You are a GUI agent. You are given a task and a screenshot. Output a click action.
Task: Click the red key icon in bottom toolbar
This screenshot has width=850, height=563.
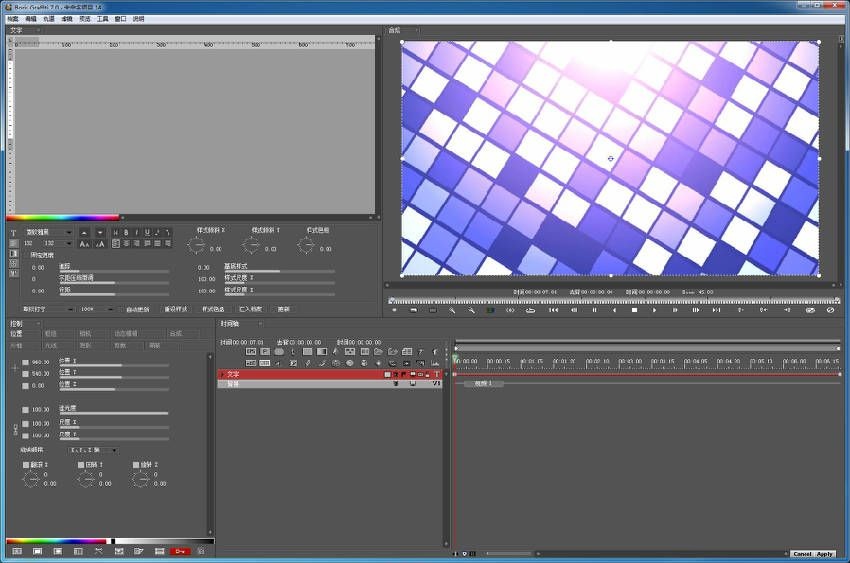point(180,551)
